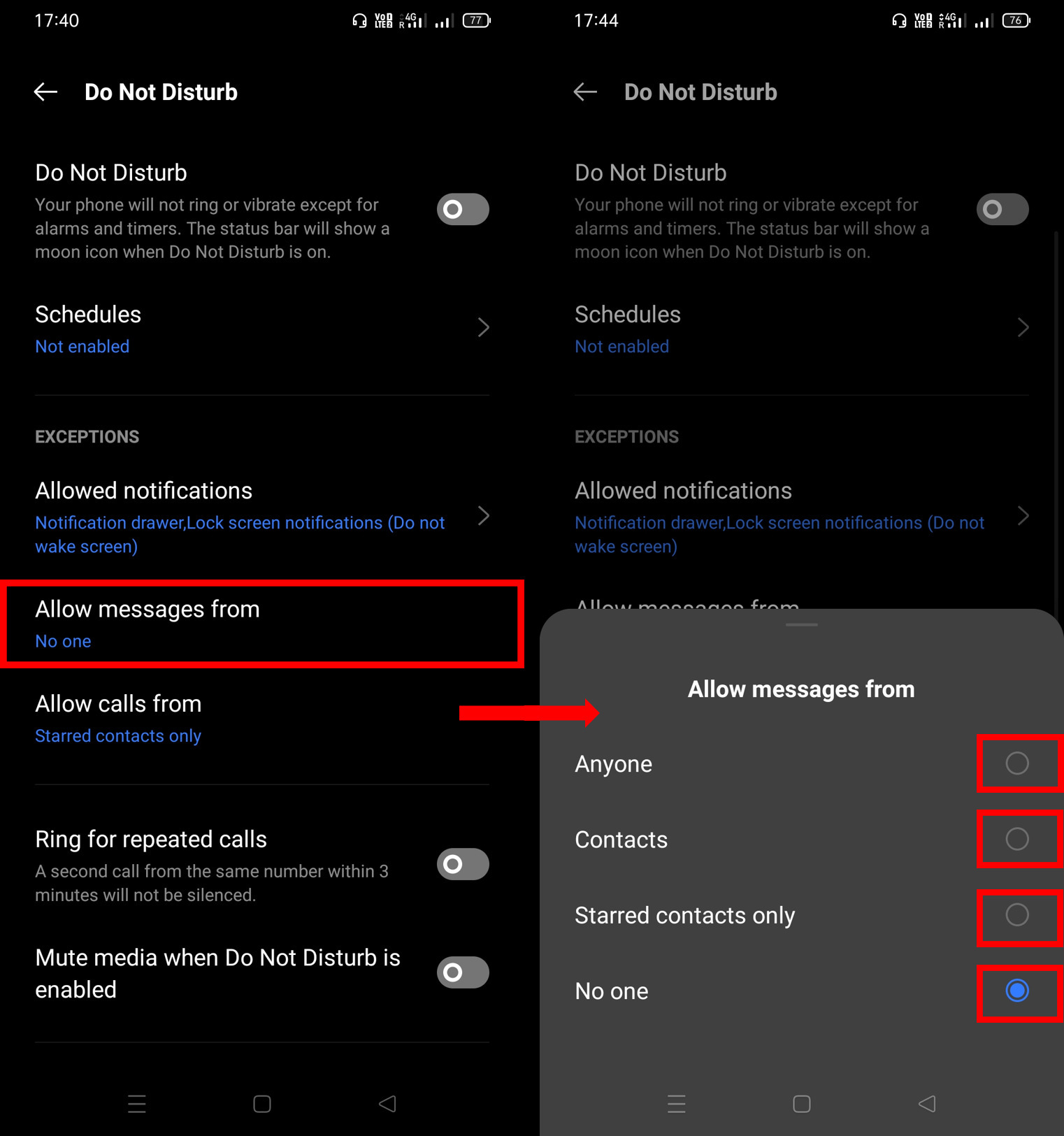Tap the recent apps nav icon in right screen
This screenshot has height=1136, width=1064.
[x=677, y=1104]
